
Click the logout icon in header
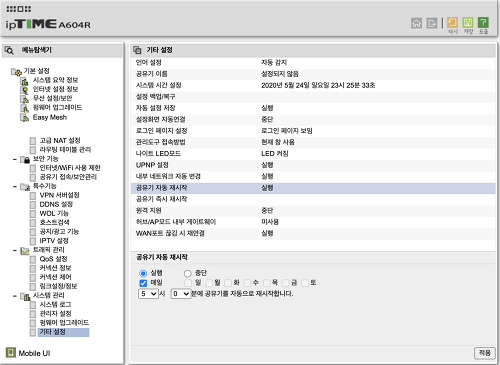click(x=432, y=23)
